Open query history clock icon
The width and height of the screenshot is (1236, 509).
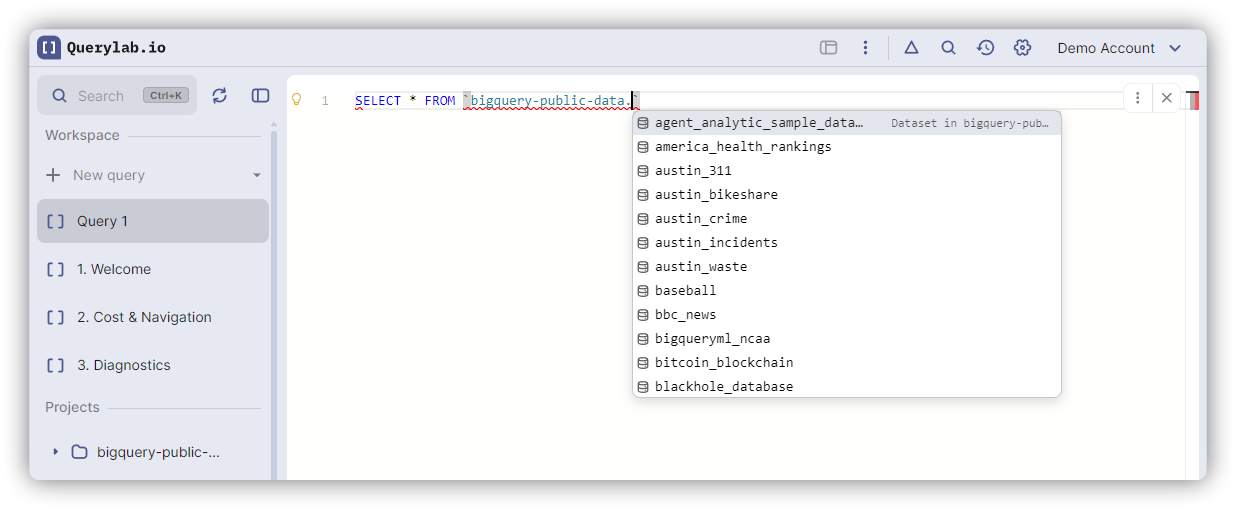(x=985, y=48)
